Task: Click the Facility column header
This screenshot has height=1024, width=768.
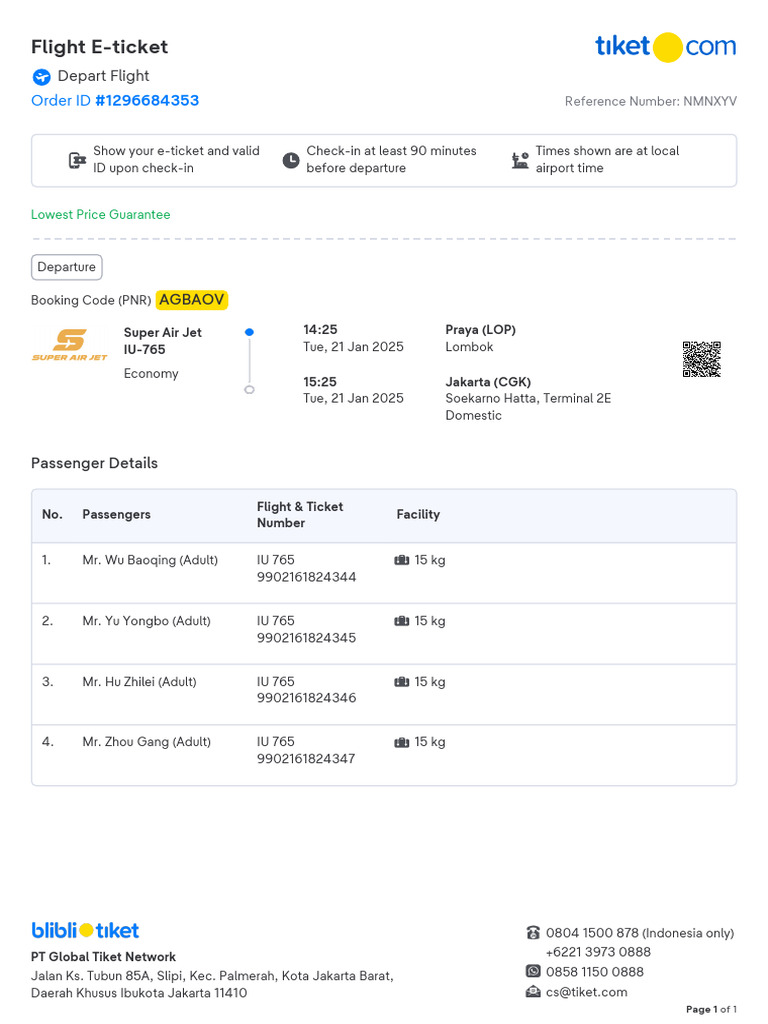Action: (418, 515)
